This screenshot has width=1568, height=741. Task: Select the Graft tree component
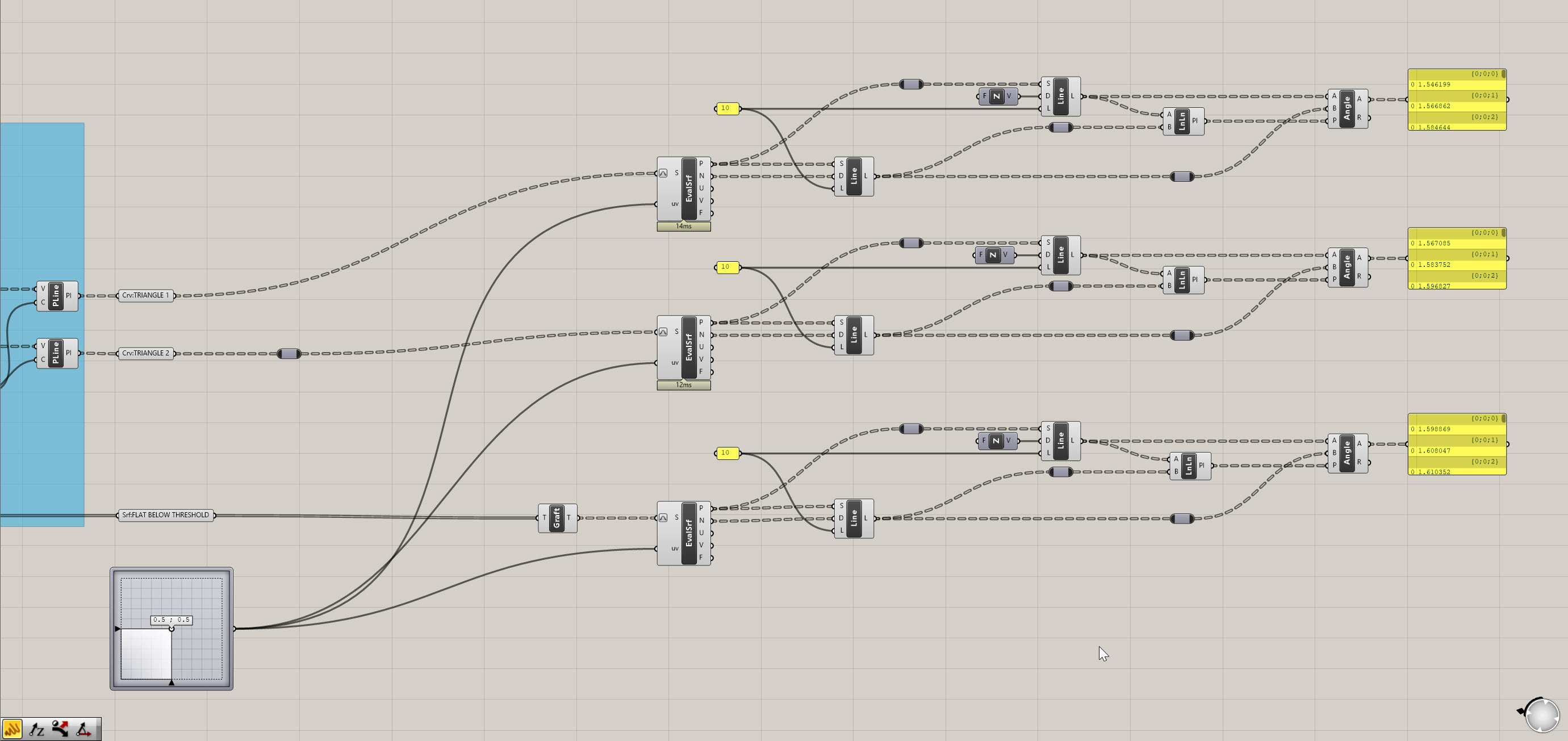(x=557, y=518)
